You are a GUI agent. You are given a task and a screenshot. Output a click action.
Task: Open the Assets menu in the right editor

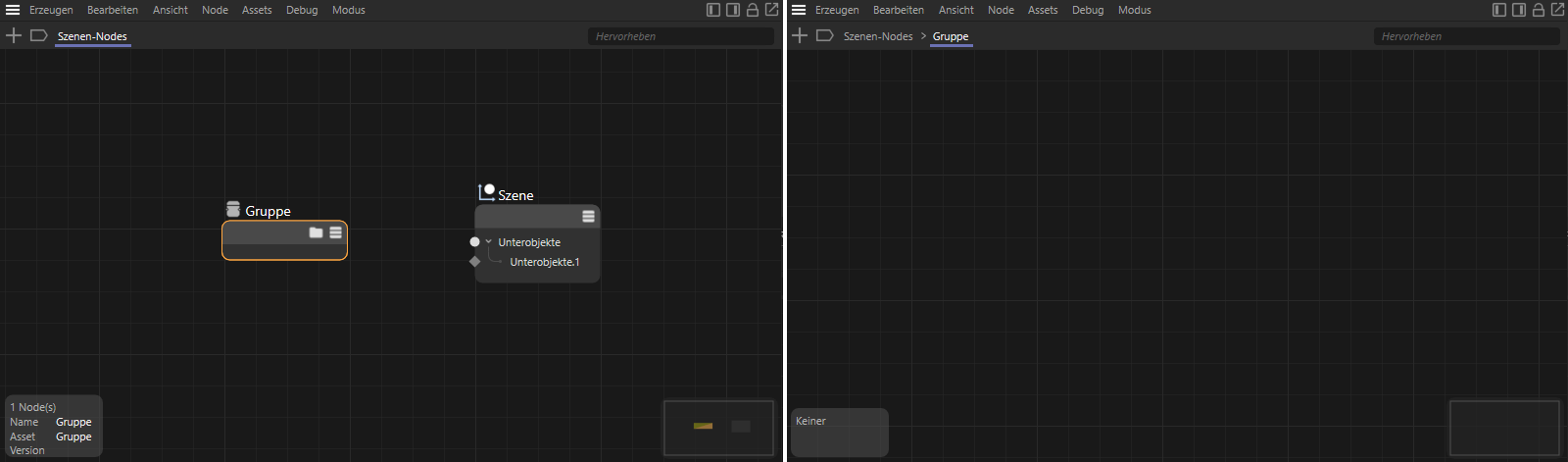[1043, 10]
